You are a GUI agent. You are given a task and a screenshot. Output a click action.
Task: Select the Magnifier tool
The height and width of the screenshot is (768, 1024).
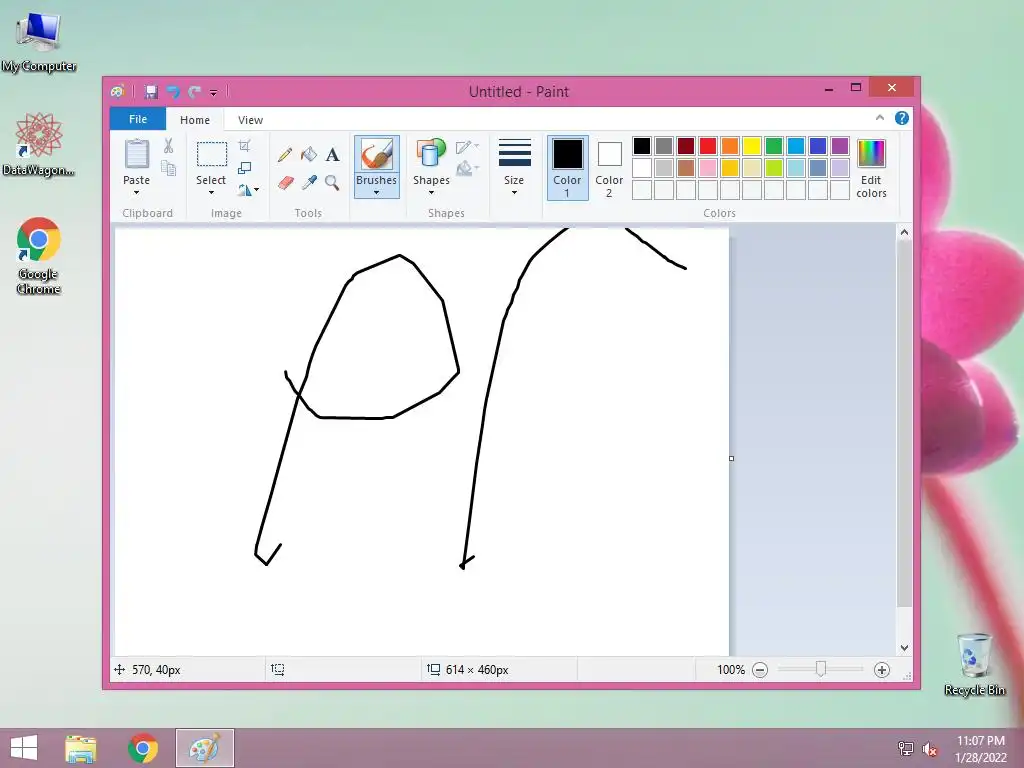point(332,182)
